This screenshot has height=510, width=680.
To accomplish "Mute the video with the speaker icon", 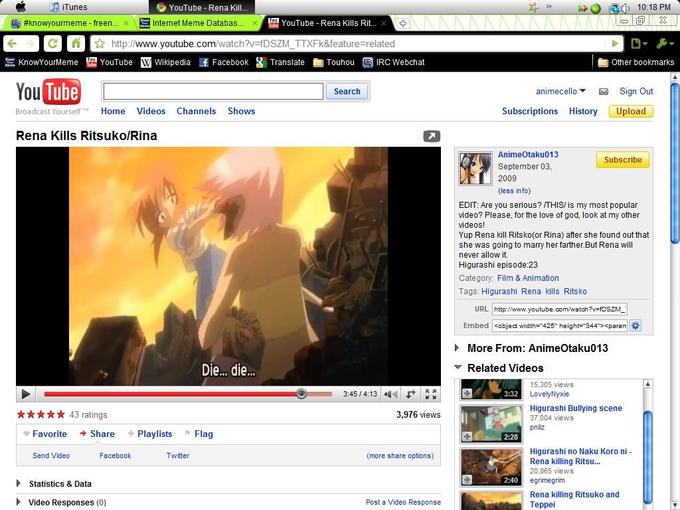I will coord(390,394).
